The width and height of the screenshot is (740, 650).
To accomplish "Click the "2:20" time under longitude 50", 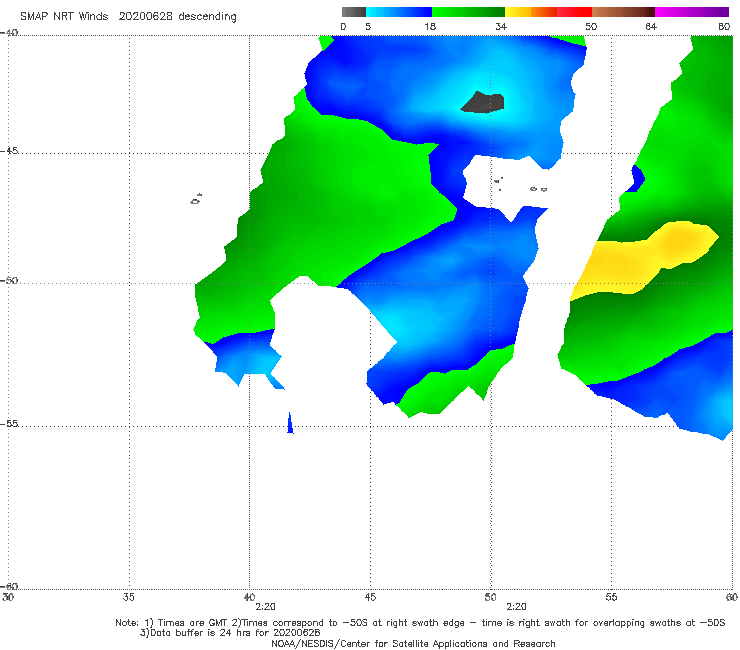I will pos(516,607).
